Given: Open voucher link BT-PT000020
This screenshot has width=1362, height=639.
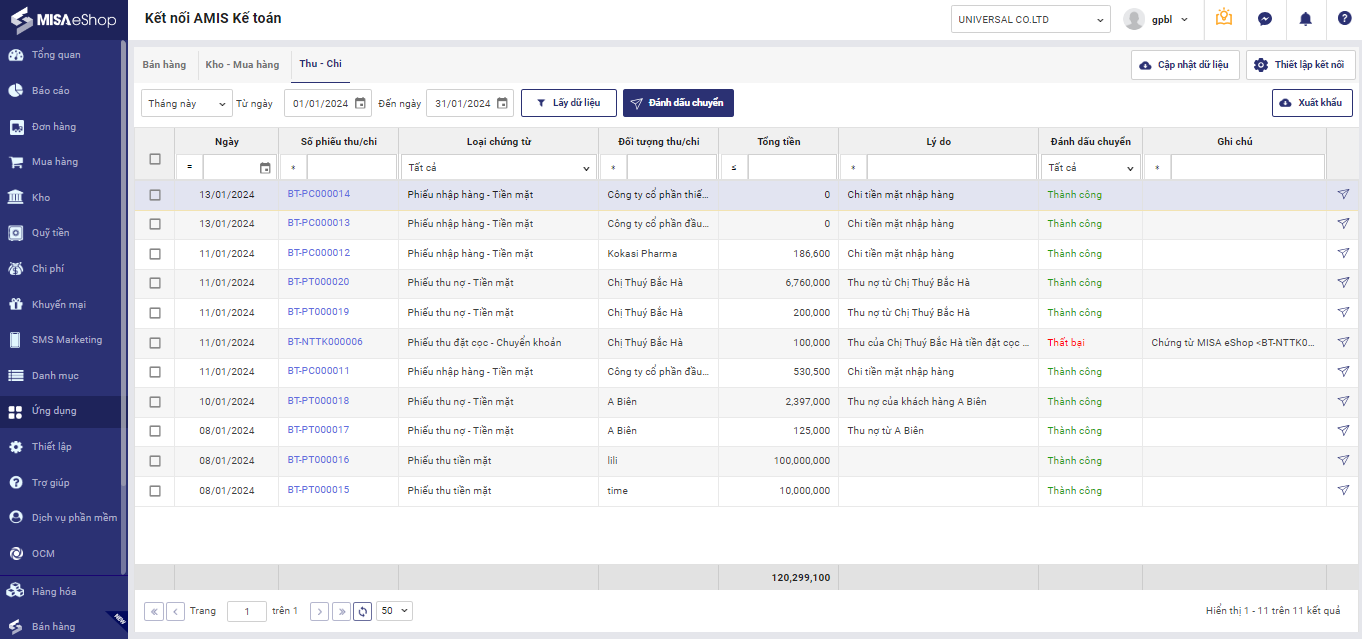Looking at the screenshot, I should 318,282.
